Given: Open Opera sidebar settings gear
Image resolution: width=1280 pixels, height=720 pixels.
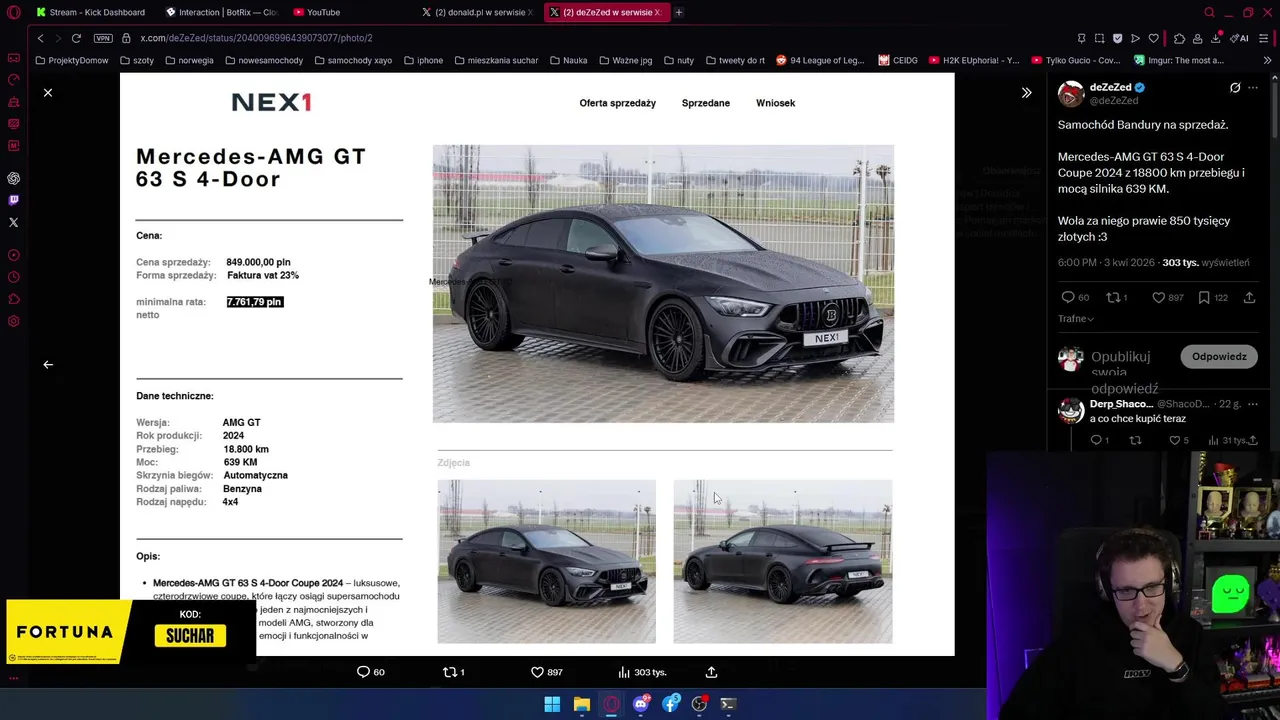Looking at the screenshot, I should tap(14, 321).
